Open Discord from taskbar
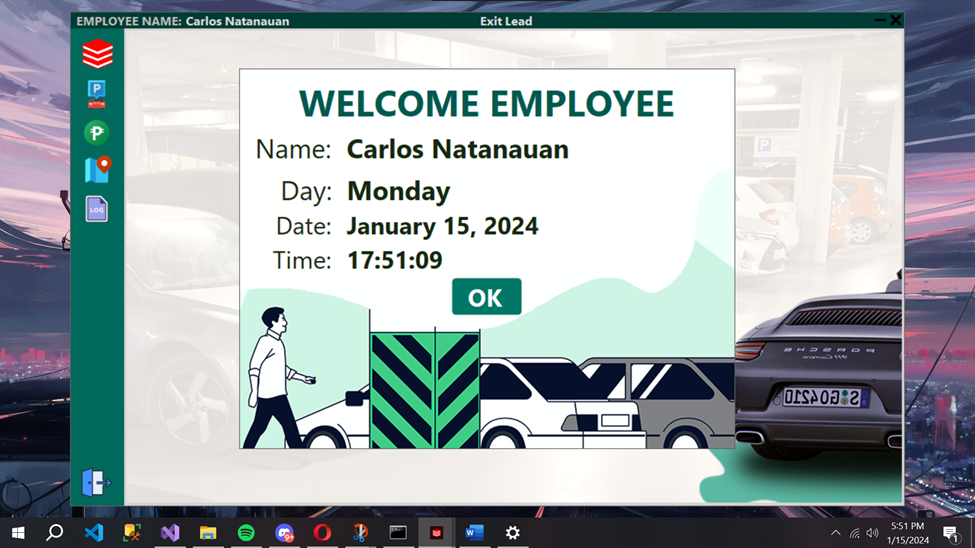 [x=284, y=532]
